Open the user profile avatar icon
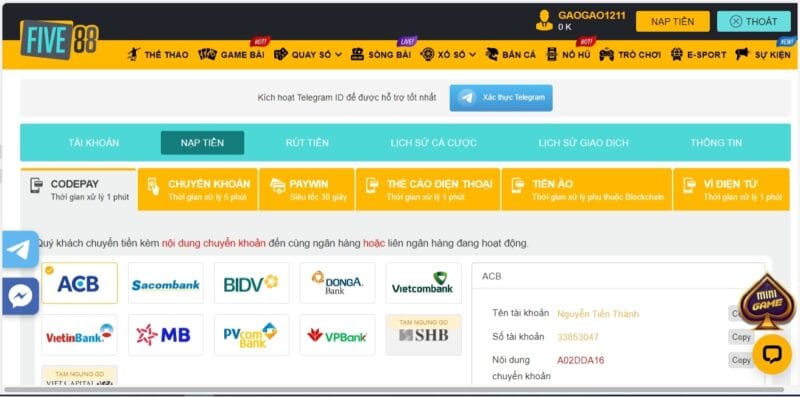This screenshot has height=397, width=800. point(544,20)
